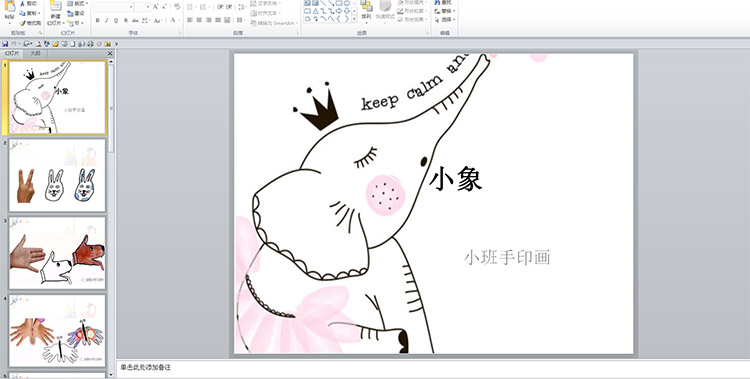Screen dimensions: 750x379
Task: Click the numbered list button
Action: pos(203,7)
